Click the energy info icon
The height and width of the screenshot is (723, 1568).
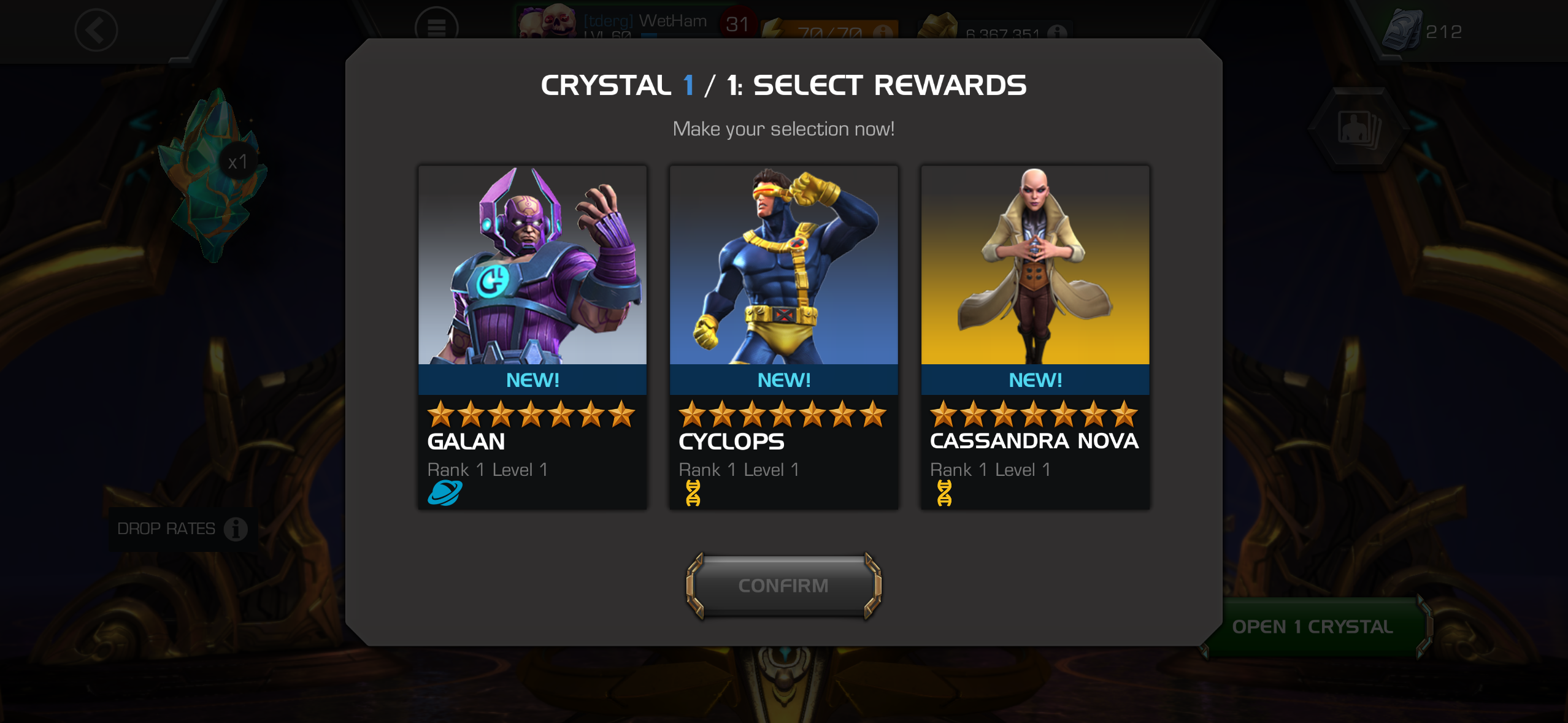[883, 31]
